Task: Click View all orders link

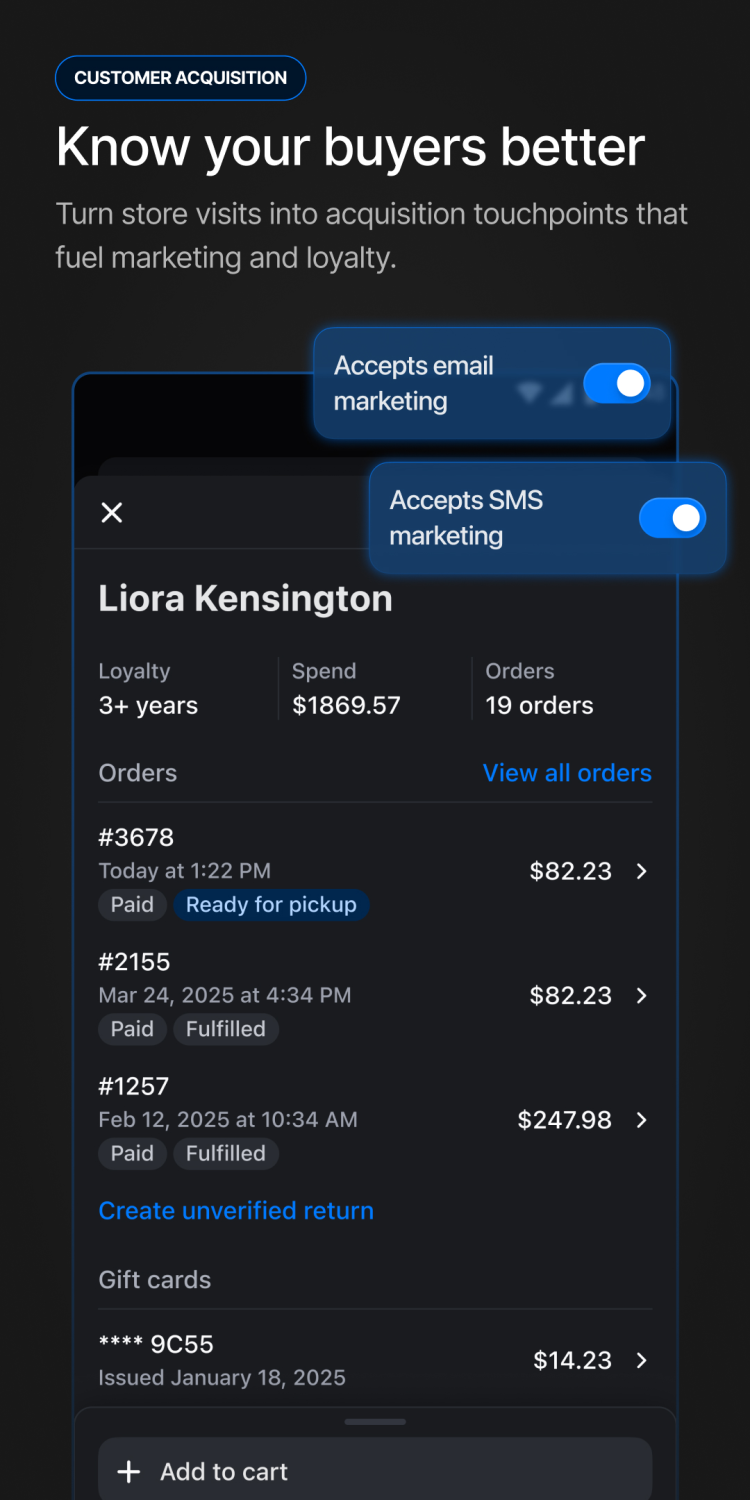Action: 567,773
